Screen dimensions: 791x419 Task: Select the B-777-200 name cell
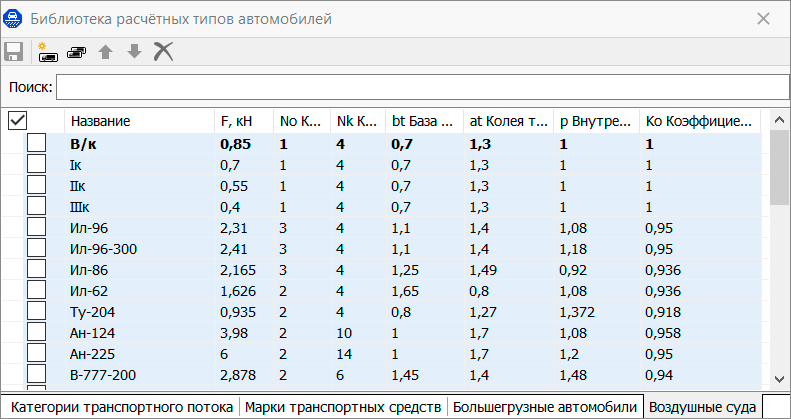[103, 376]
